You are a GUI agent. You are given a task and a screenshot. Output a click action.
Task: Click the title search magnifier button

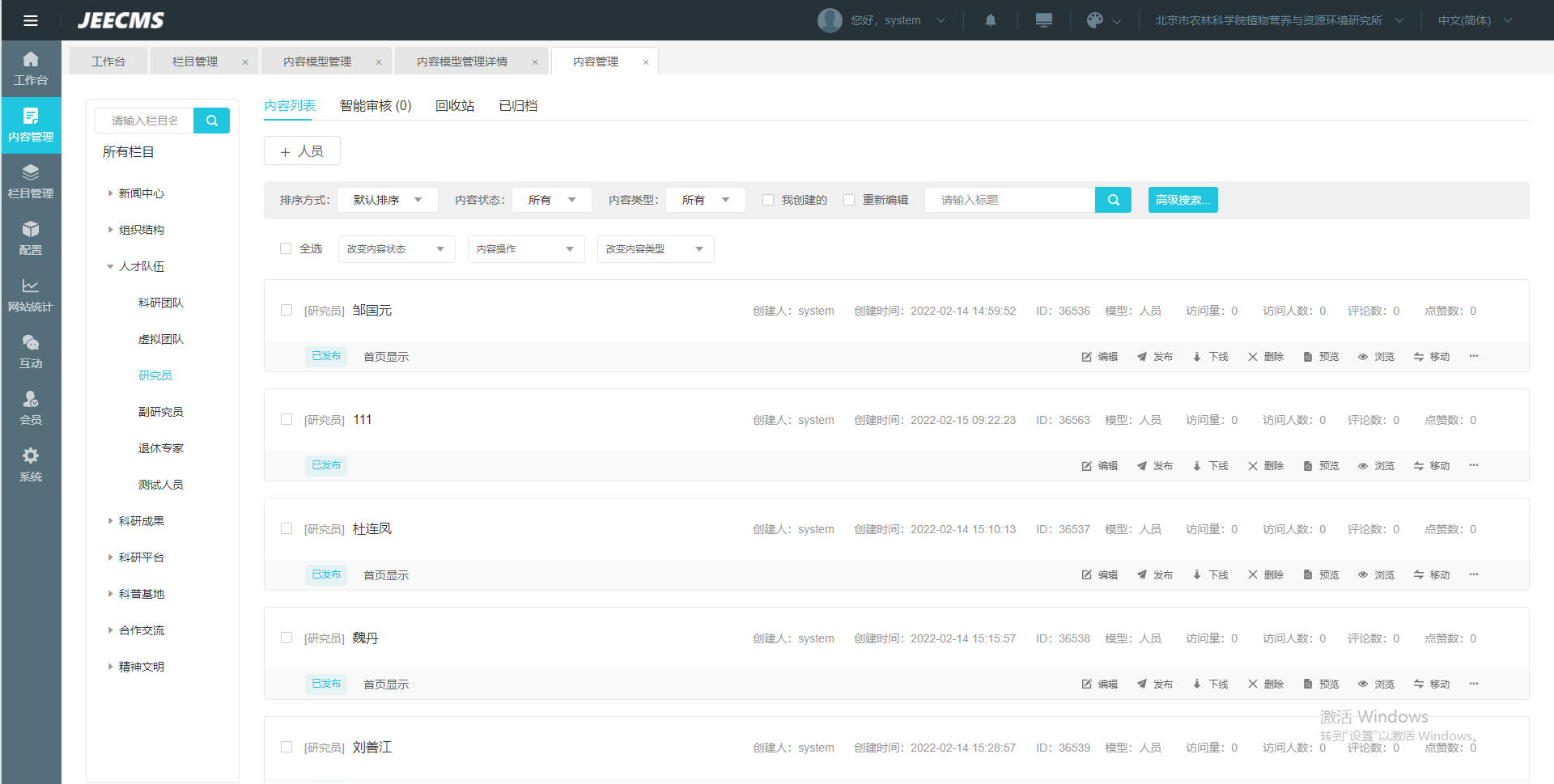click(1113, 200)
